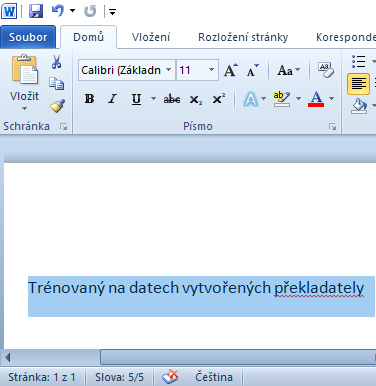
Task: Toggle strikethrough abc formatting
Action: point(172,99)
